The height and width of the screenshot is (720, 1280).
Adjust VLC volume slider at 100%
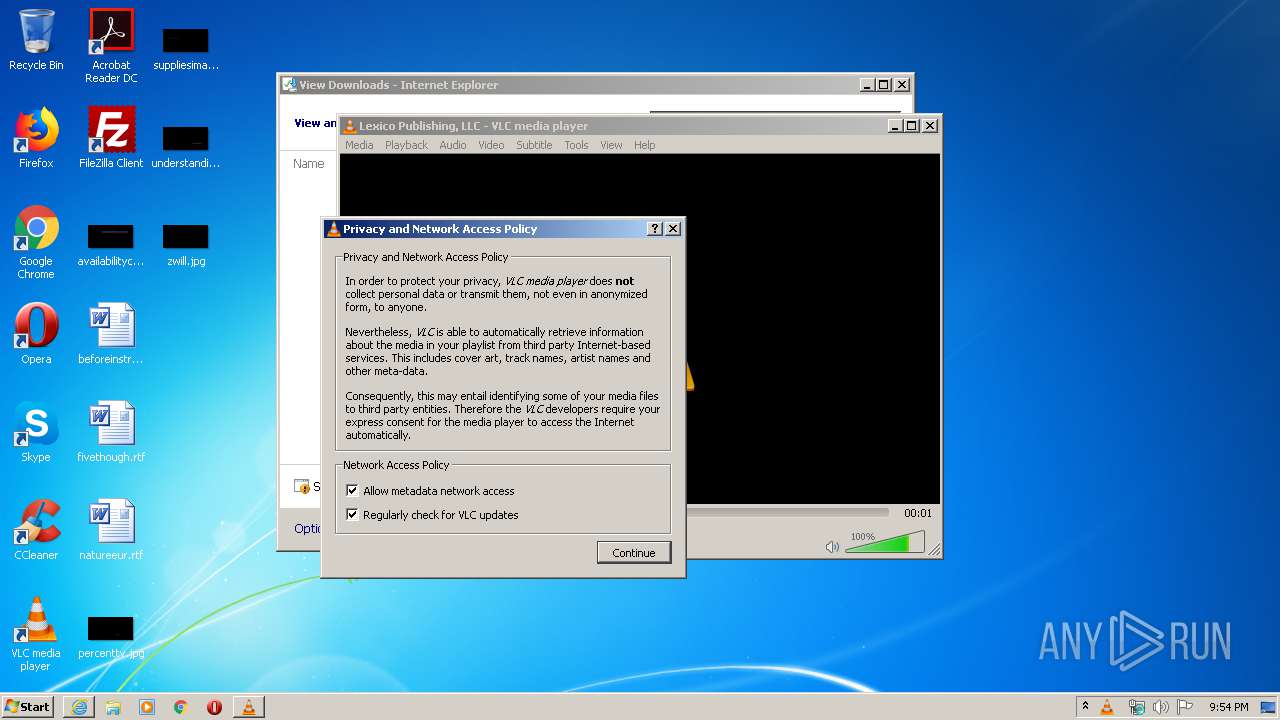(x=885, y=542)
